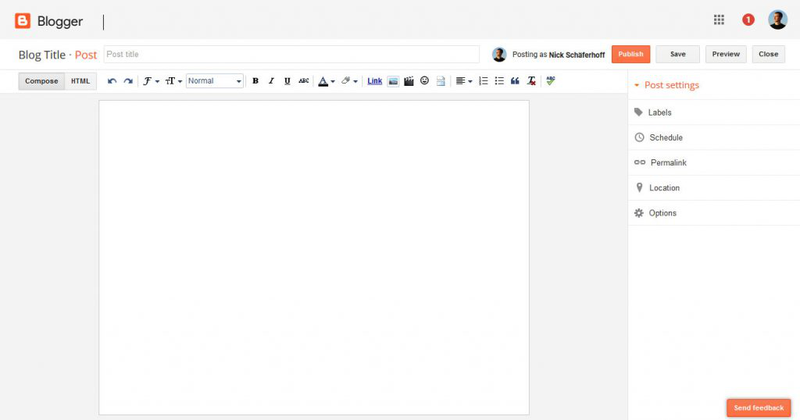This screenshot has width=800, height=420.
Task: Switch to the HTML editor tab
Action: click(x=80, y=81)
